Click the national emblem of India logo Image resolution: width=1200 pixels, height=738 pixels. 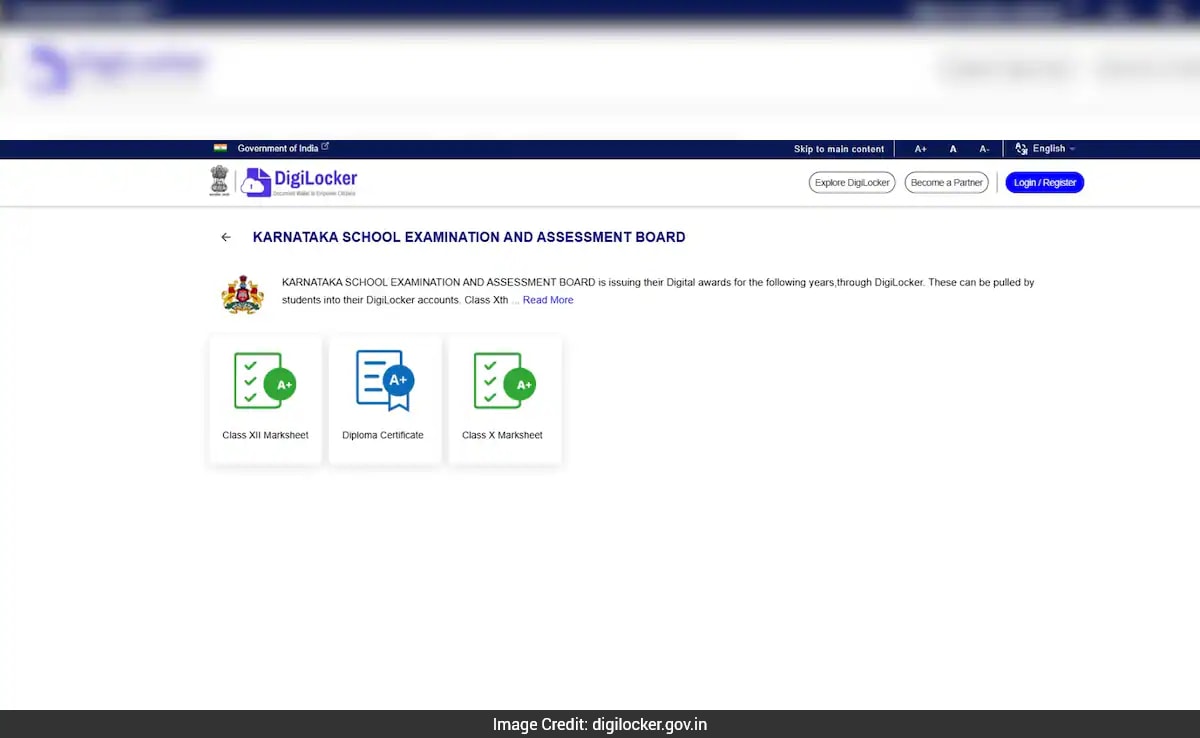[219, 181]
